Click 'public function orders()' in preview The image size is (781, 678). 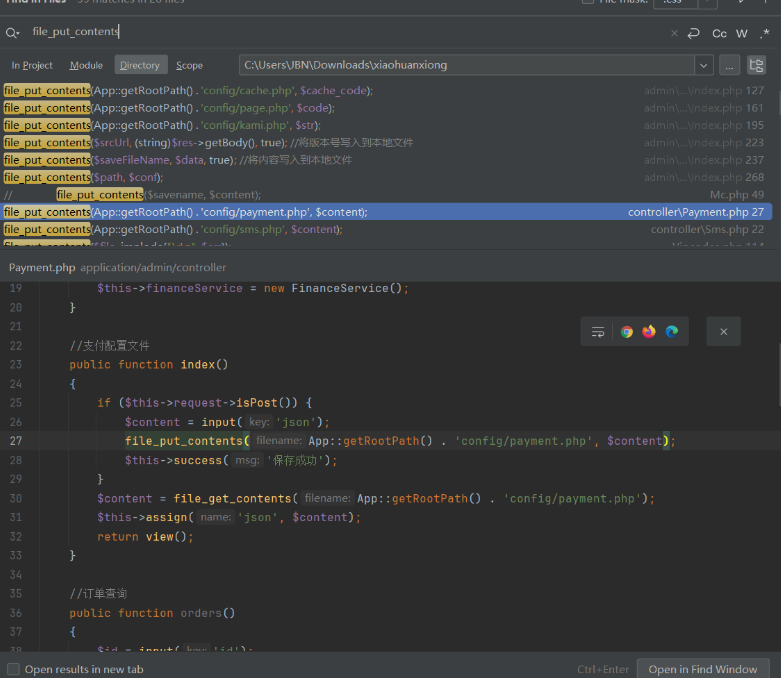[x=152, y=613]
